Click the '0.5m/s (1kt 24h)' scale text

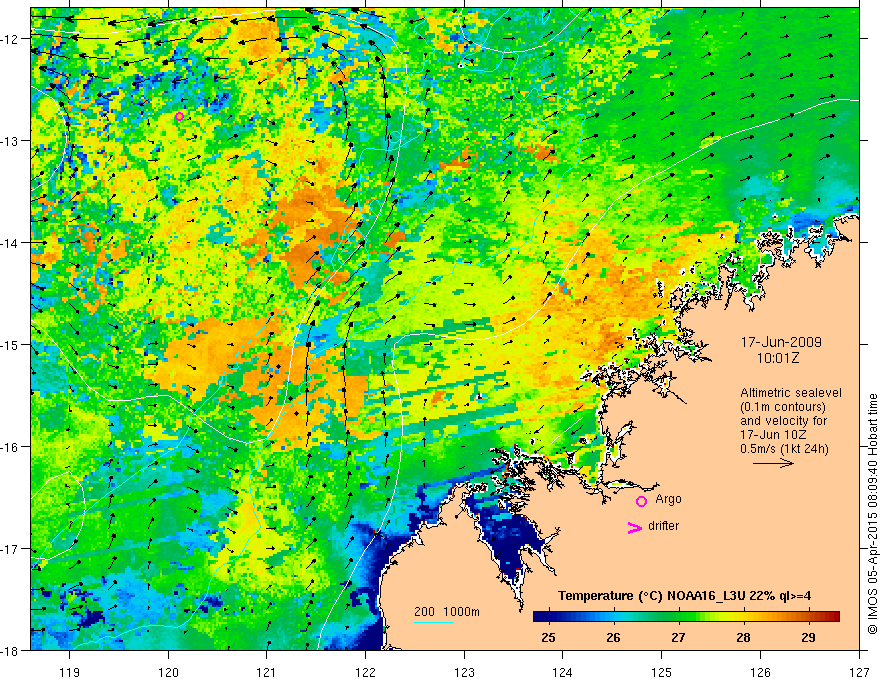coord(784,448)
